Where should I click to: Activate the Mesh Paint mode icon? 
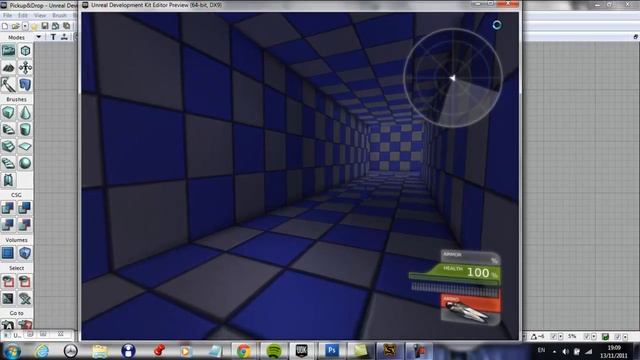pos(8,85)
